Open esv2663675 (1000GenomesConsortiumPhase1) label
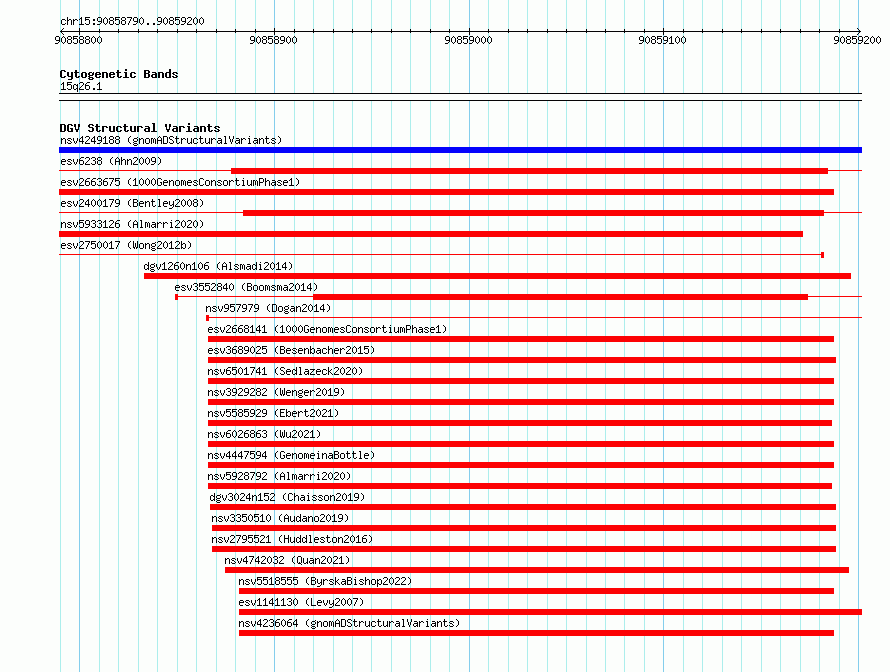The image size is (890, 672). (x=180, y=182)
